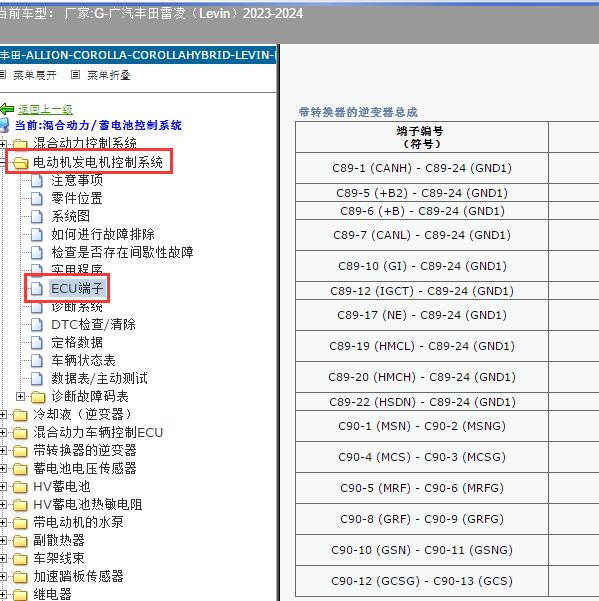
Task: Expand the 冷却液（逆变器）folder
Action: (2, 414)
